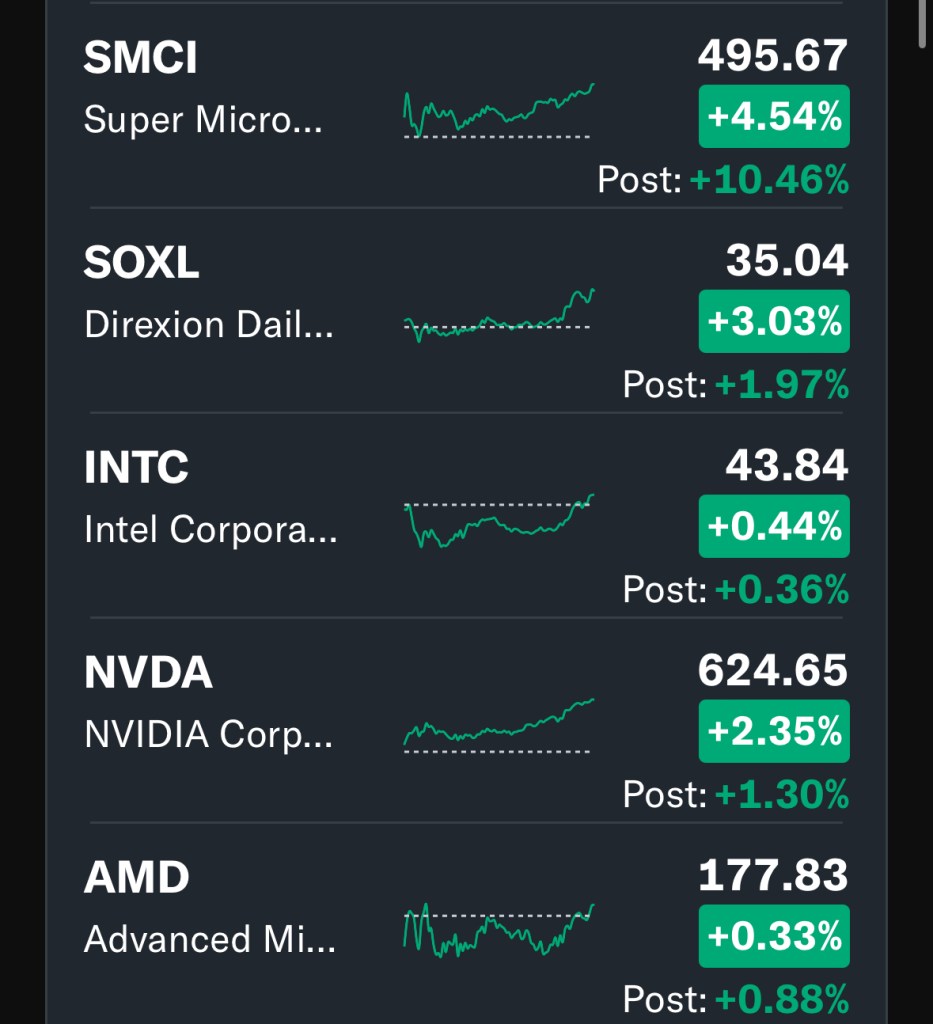
Task: Tap the SMCI +4.54% change badge
Action: pos(773,117)
